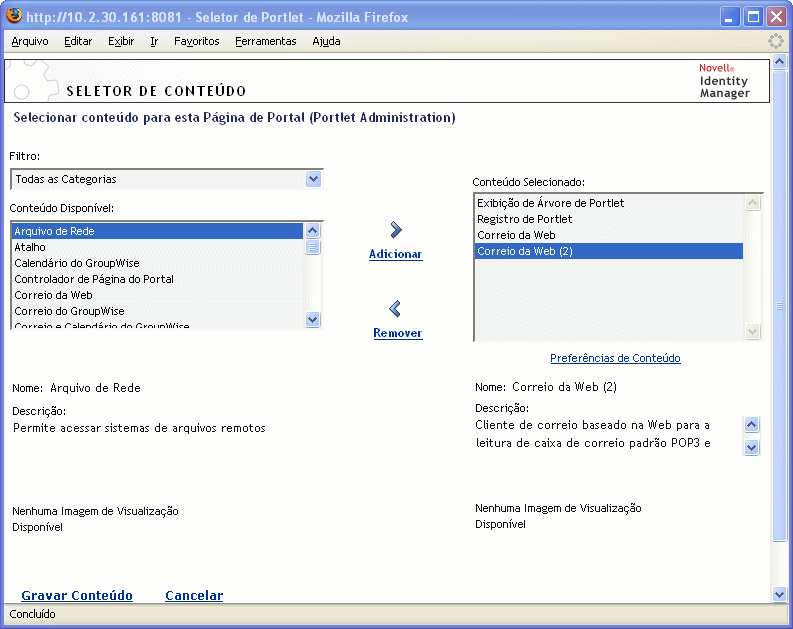Image resolution: width=793 pixels, height=629 pixels.
Task: Click the page scrollbar up arrow
Action: point(779,62)
